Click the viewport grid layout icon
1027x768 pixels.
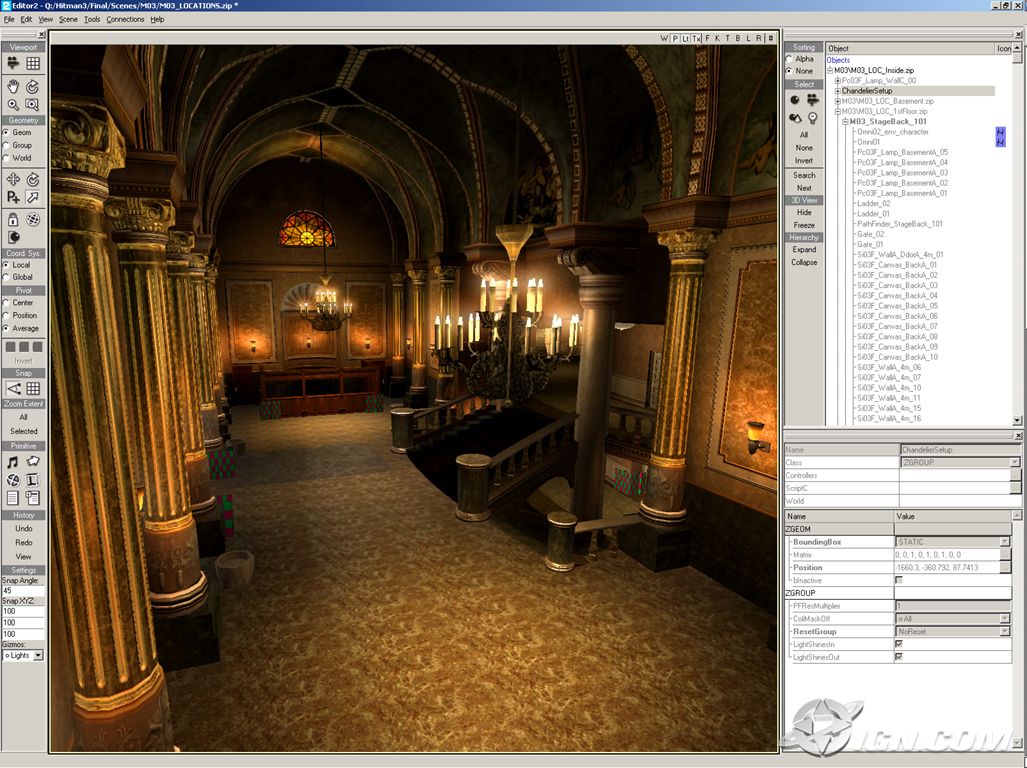click(33, 63)
